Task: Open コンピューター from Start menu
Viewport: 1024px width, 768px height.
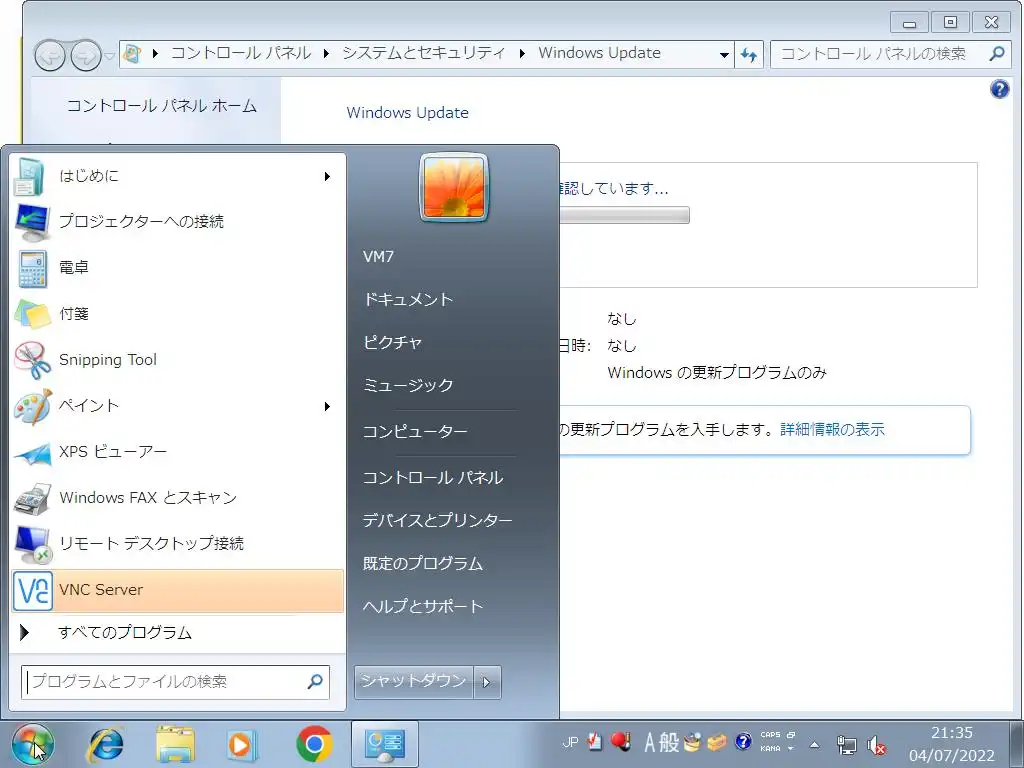Action: pos(415,432)
